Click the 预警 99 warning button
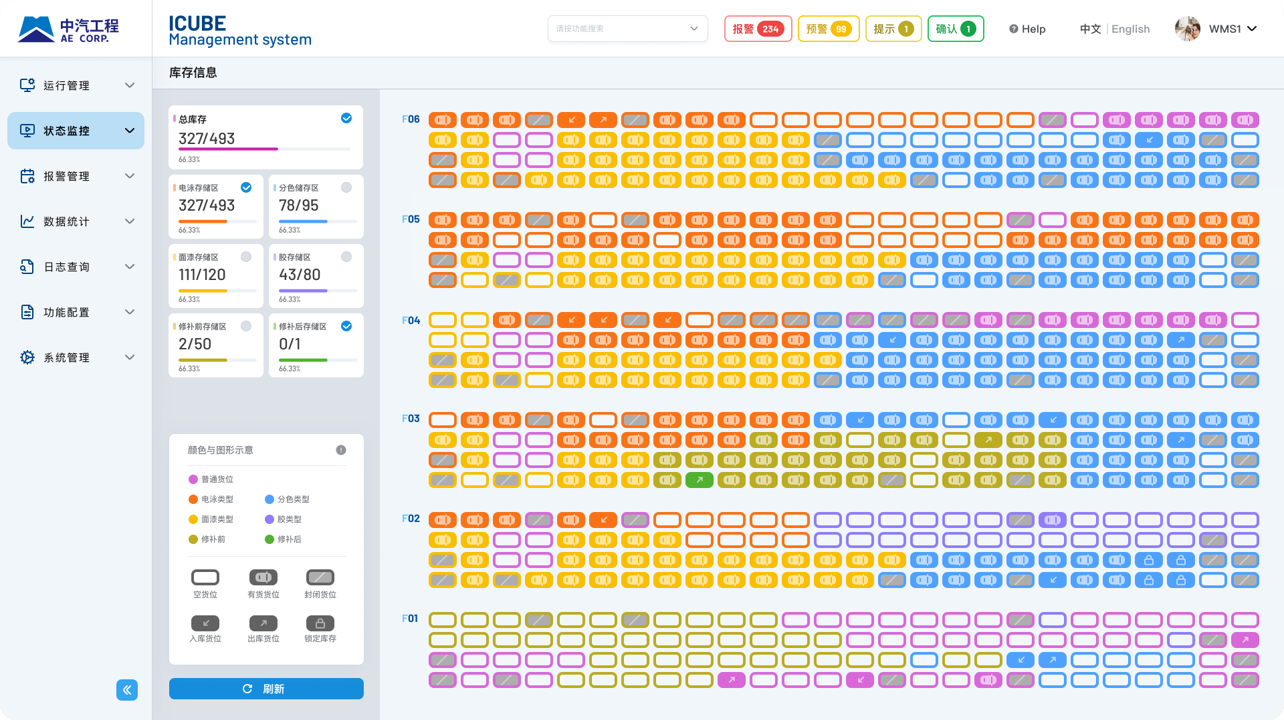 (x=829, y=29)
